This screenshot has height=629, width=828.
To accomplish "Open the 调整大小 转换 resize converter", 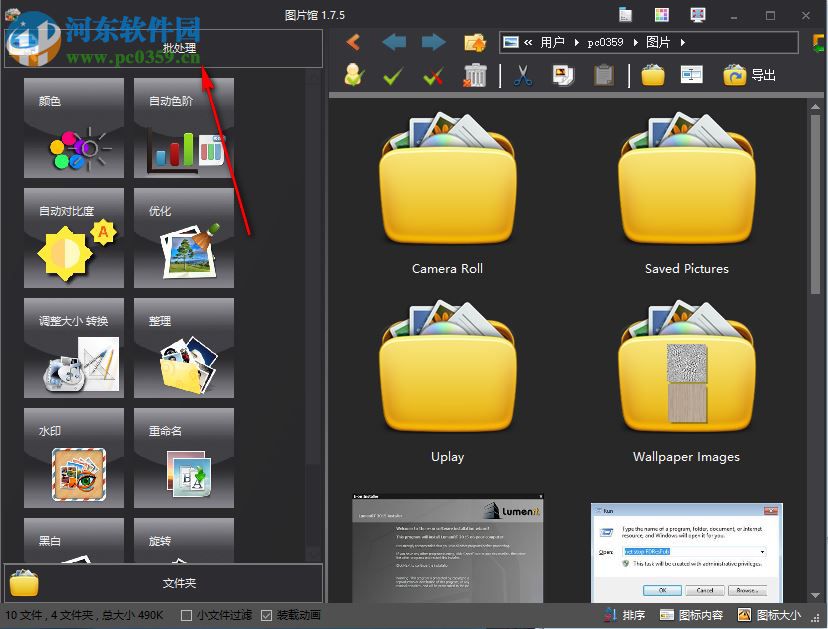I will pyautogui.click(x=73, y=348).
